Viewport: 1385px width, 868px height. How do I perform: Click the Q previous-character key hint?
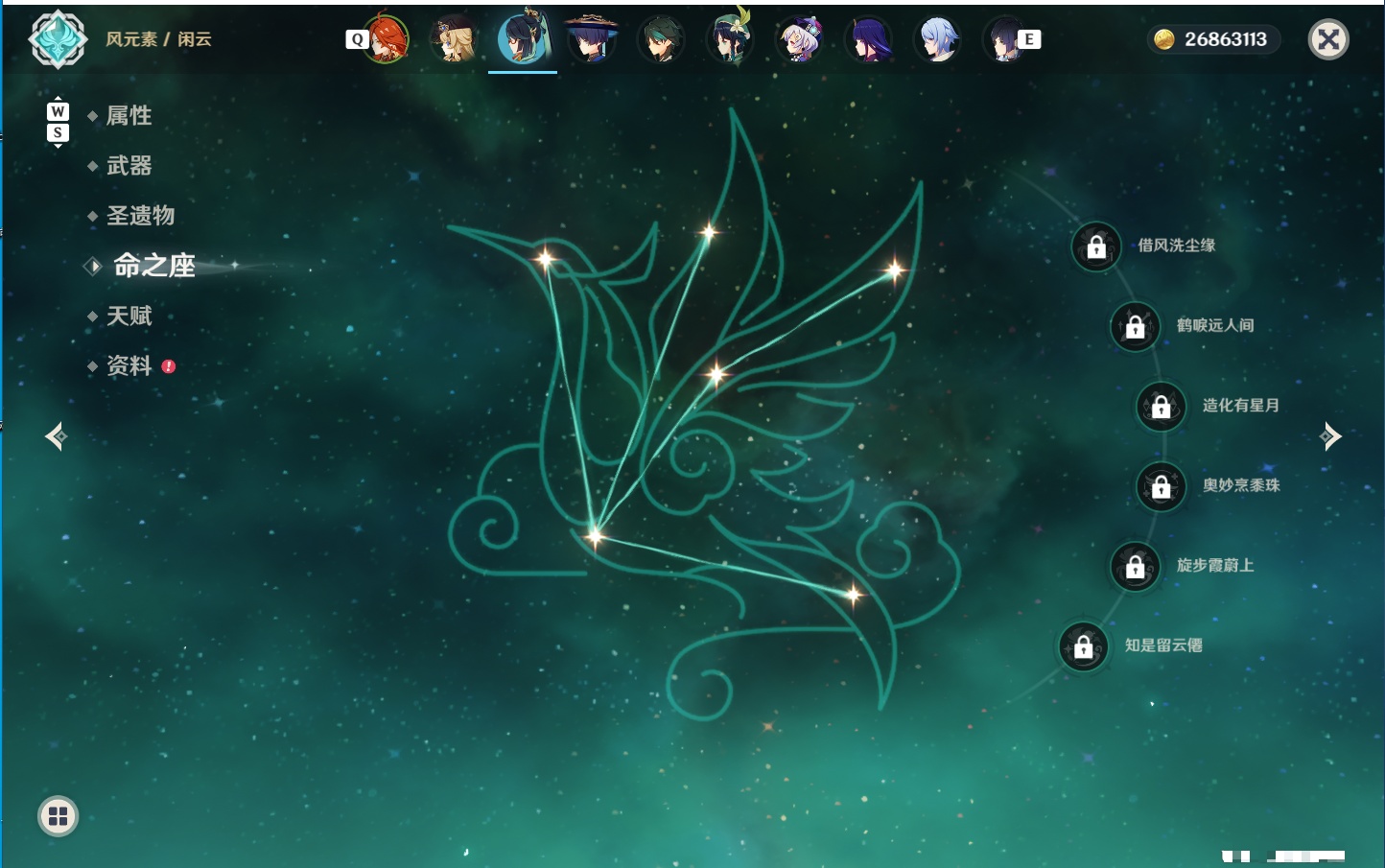[x=357, y=39]
